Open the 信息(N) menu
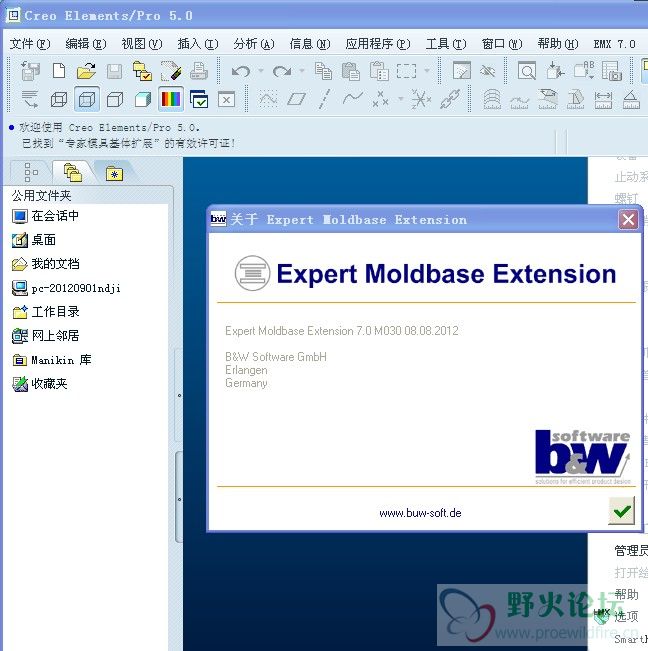The width and height of the screenshot is (648, 651). (310, 44)
